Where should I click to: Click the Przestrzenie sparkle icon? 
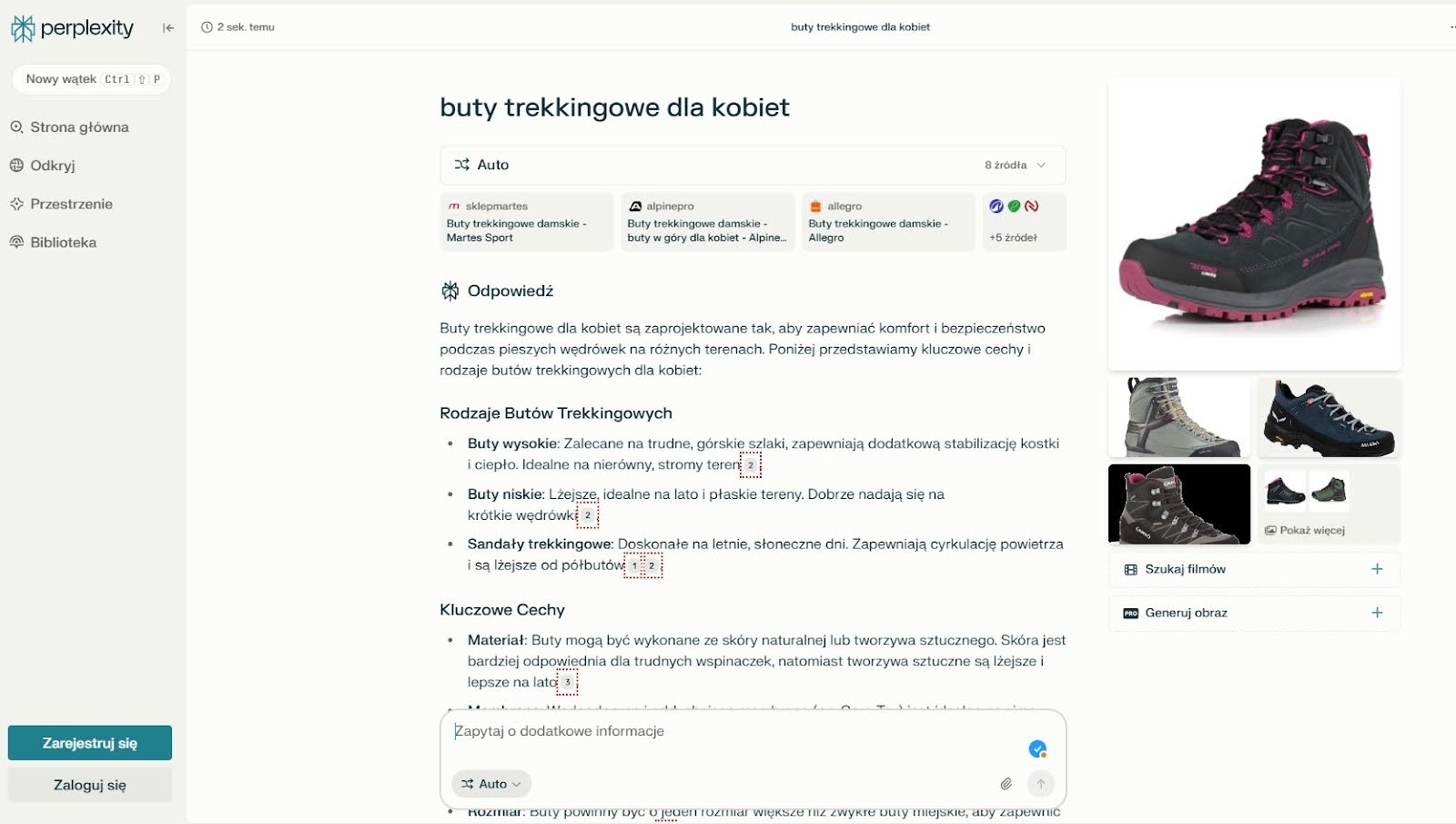click(x=16, y=204)
